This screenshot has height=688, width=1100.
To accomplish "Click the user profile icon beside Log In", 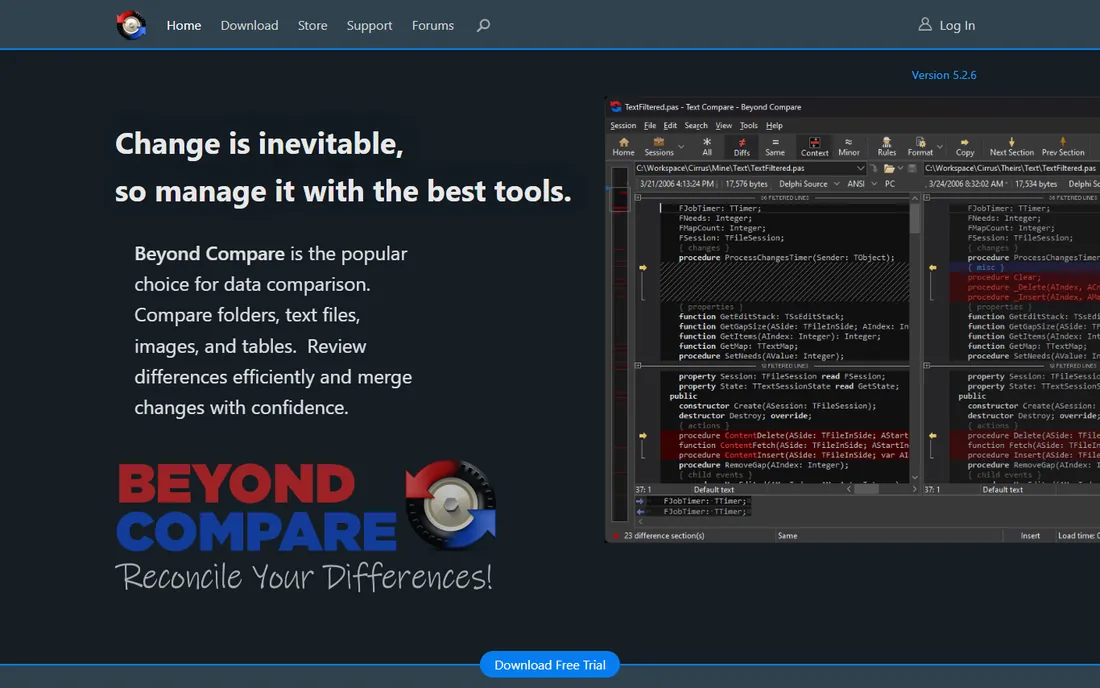I will 925,25.
